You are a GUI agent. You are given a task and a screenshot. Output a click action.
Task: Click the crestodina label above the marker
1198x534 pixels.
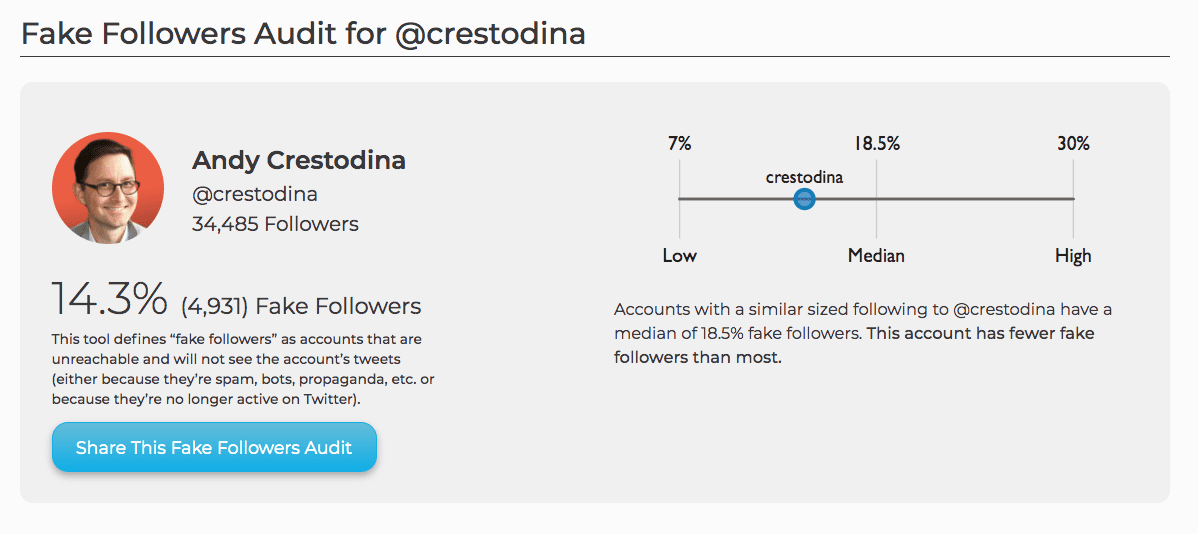(804, 177)
